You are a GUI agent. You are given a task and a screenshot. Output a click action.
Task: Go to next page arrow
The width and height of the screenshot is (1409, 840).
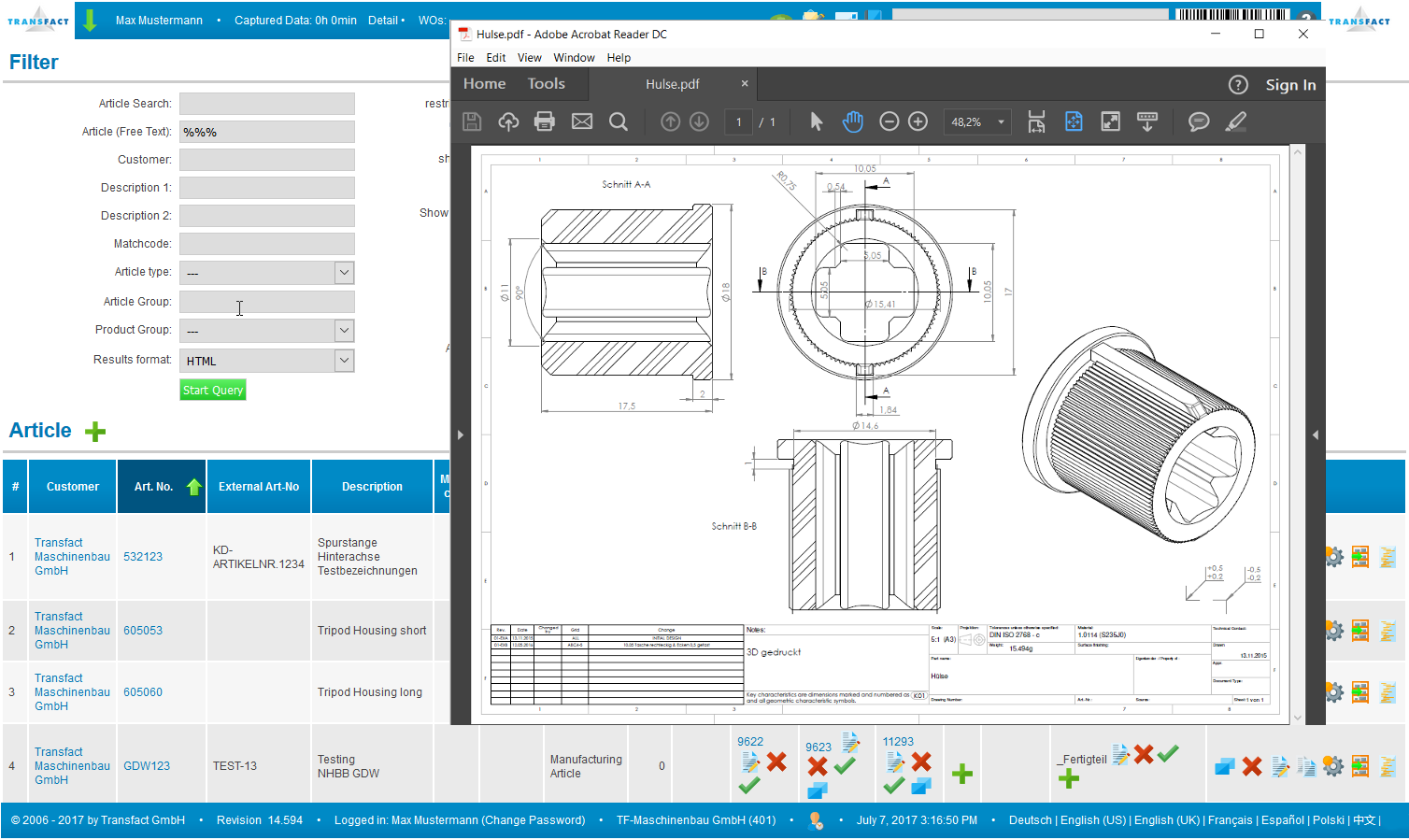point(700,121)
